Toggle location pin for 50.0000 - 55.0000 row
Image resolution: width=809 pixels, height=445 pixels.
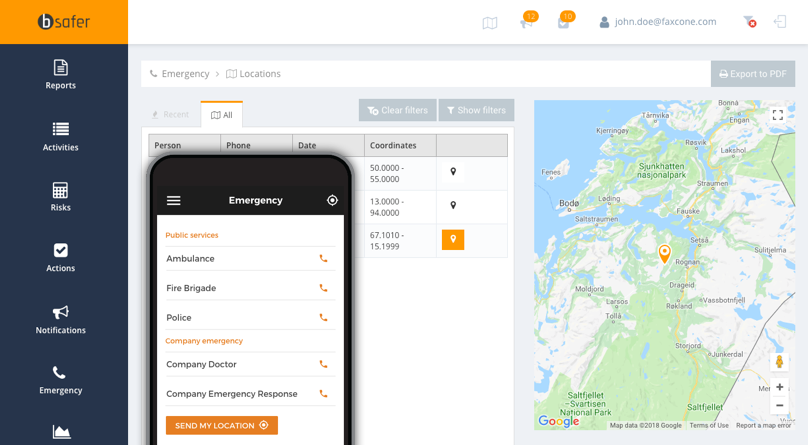point(453,173)
